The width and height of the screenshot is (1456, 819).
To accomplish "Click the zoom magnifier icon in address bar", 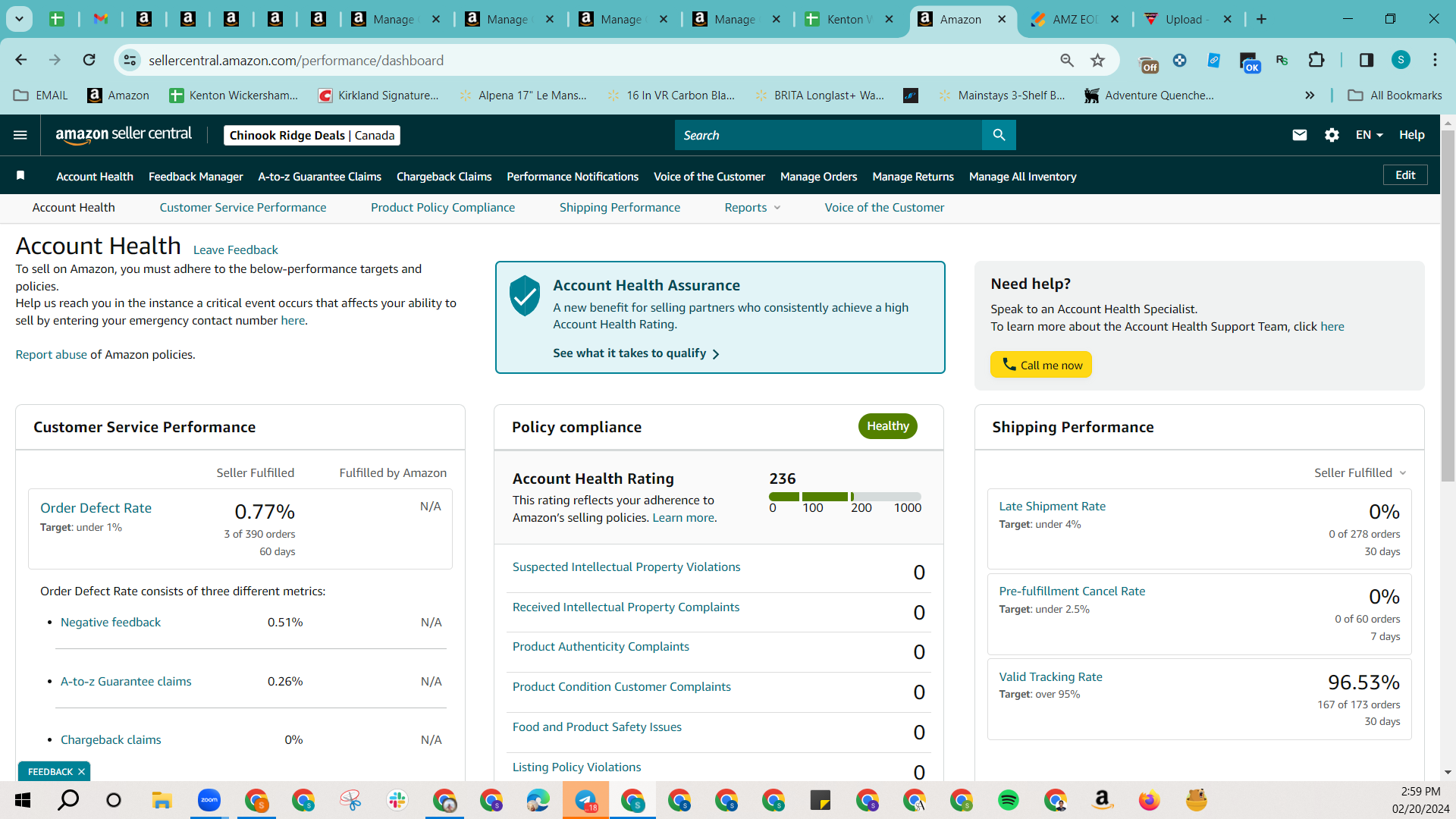I will coord(1067,60).
